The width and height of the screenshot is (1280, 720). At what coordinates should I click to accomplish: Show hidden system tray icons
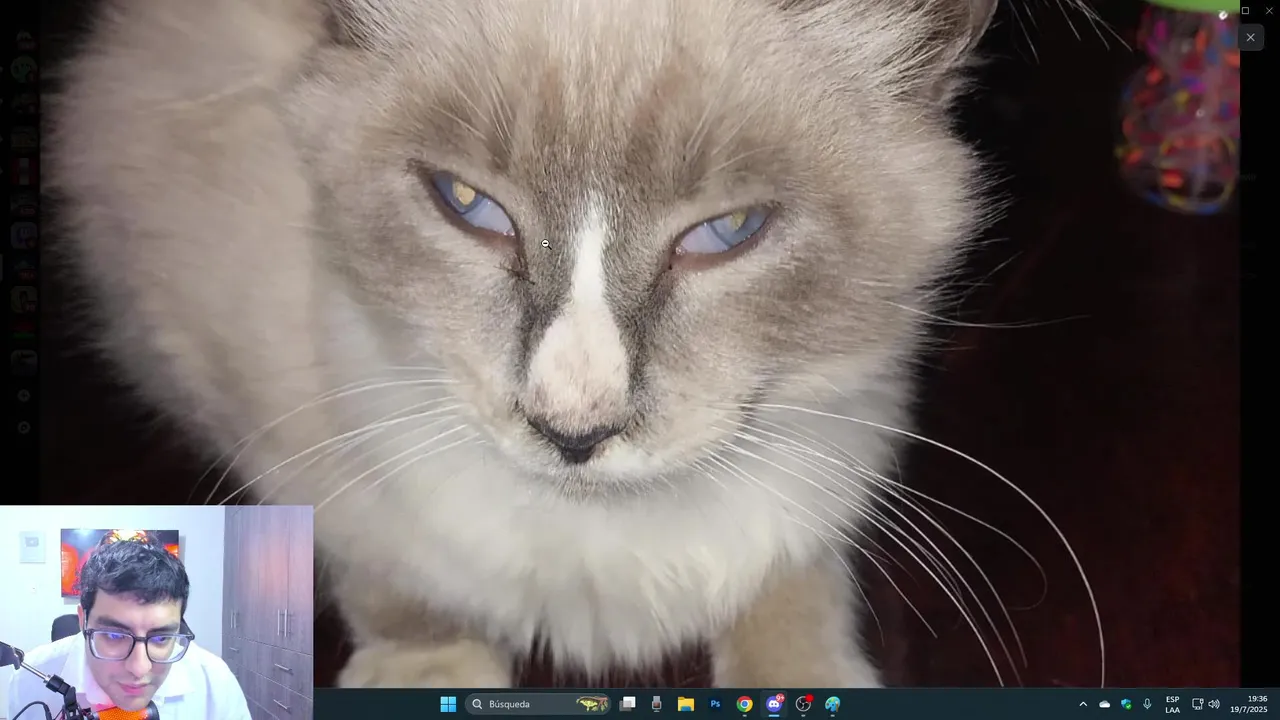tap(1083, 704)
